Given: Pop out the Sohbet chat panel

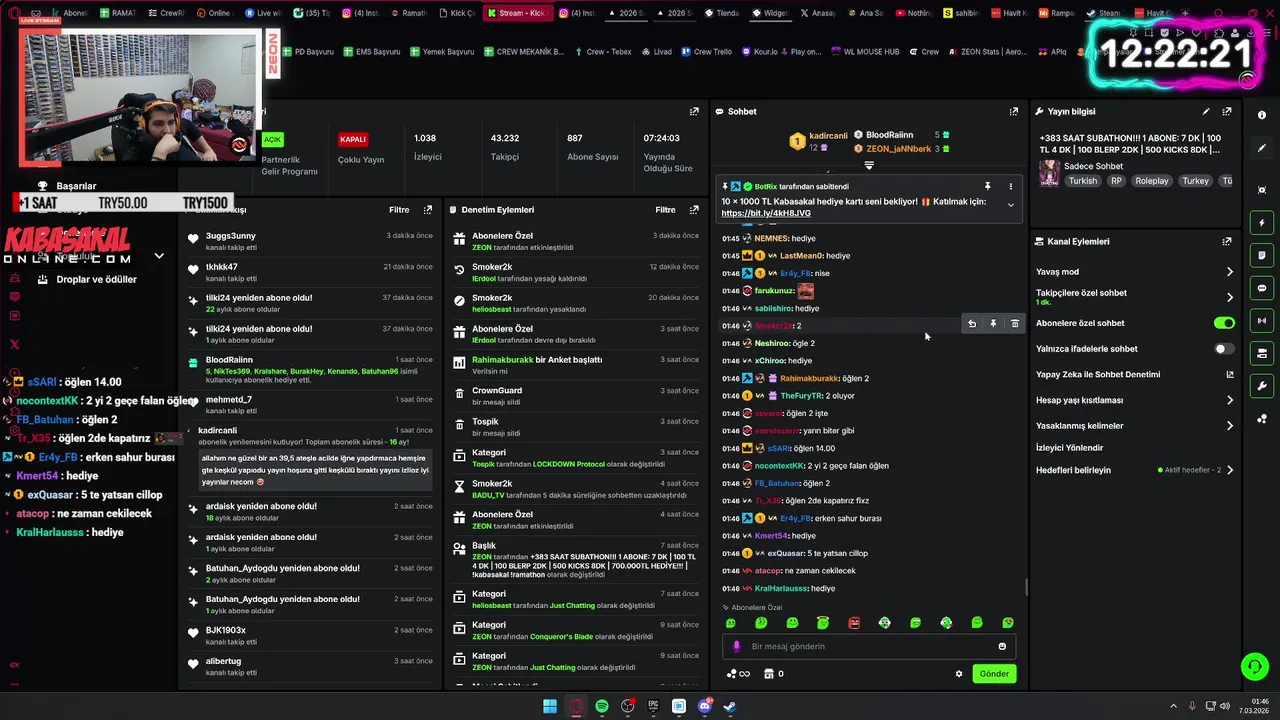Looking at the screenshot, I should tap(1013, 112).
